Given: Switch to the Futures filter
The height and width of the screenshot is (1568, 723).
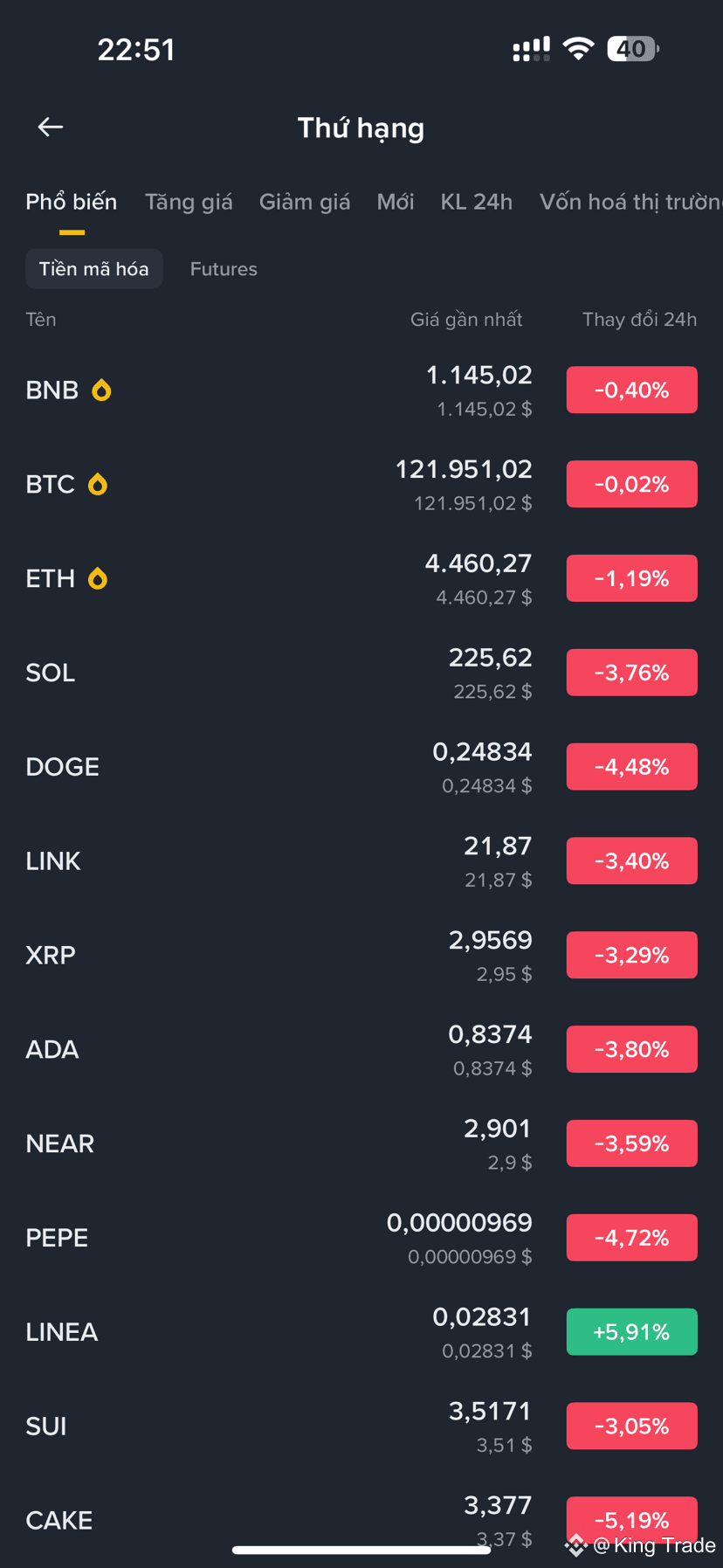Looking at the screenshot, I should coord(224,269).
